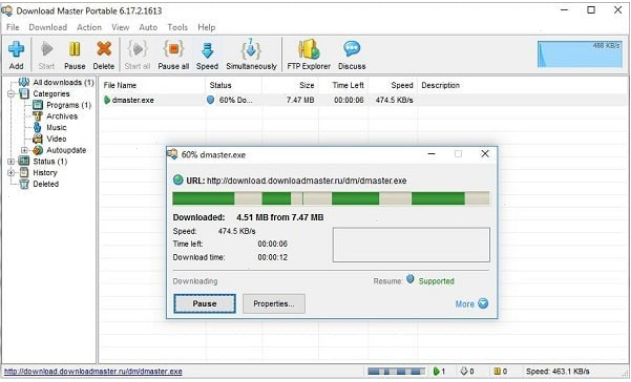The height and width of the screenshot is (382, 631).
Task: Click the 7.47 MB size cell
Action: 300,100
